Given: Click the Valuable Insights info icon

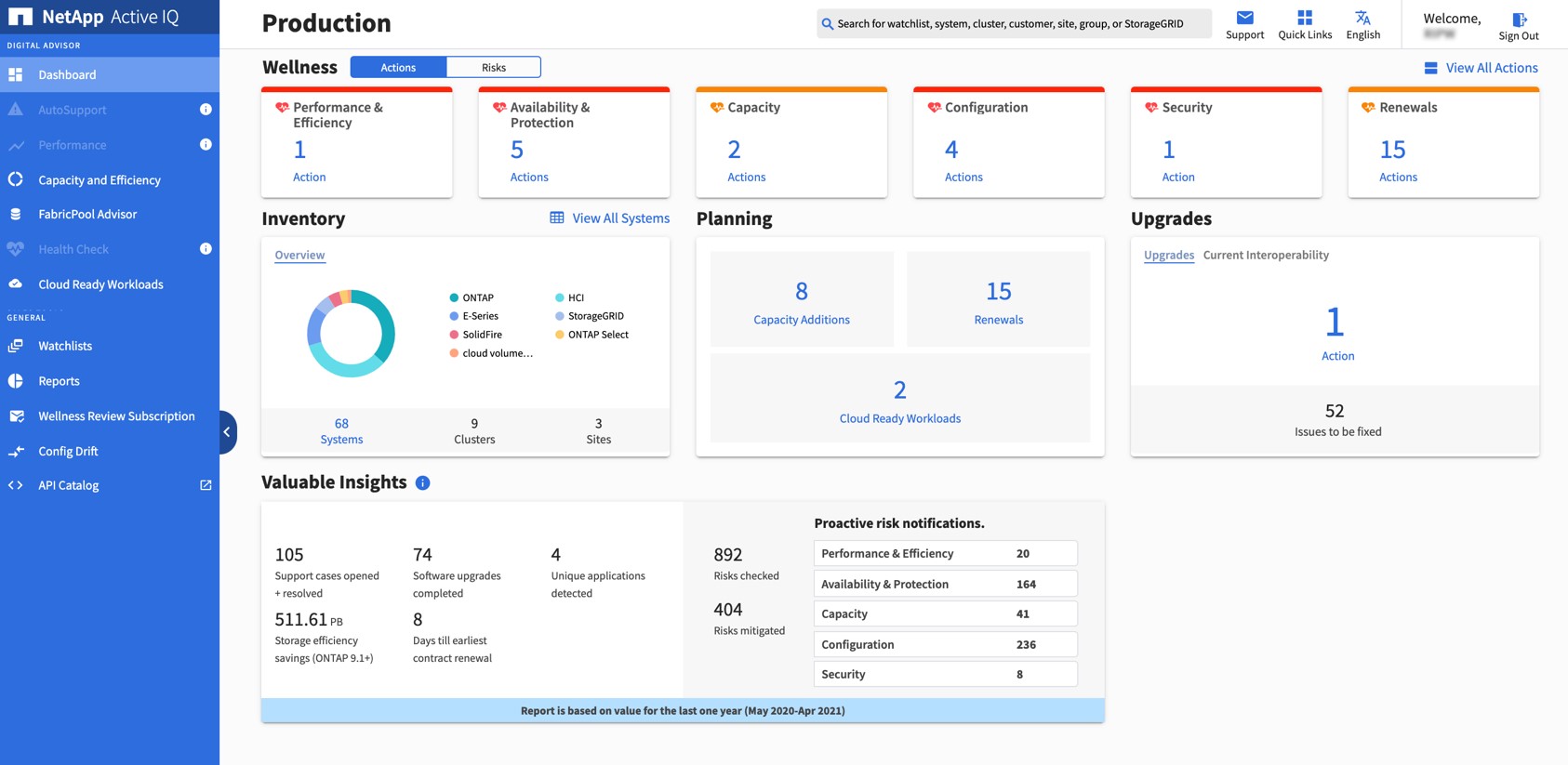Looking at the screenshot, I should tap(422, 482).
